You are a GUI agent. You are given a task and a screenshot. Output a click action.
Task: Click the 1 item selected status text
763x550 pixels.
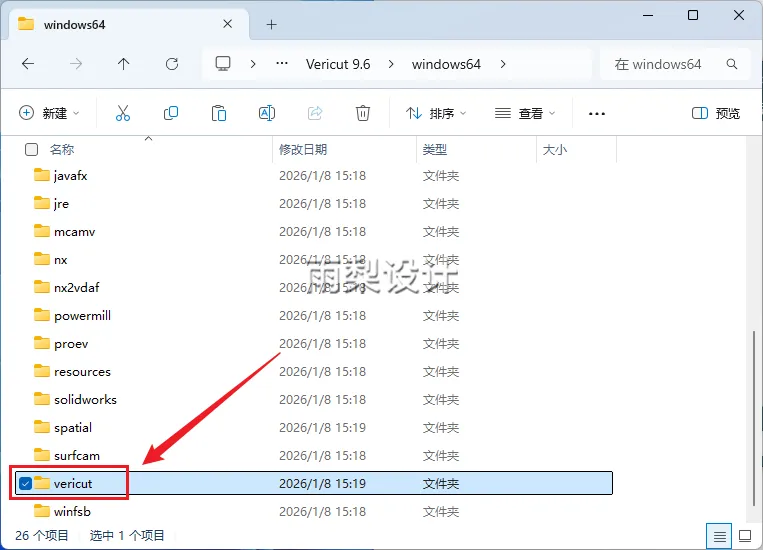click(127, 535)
